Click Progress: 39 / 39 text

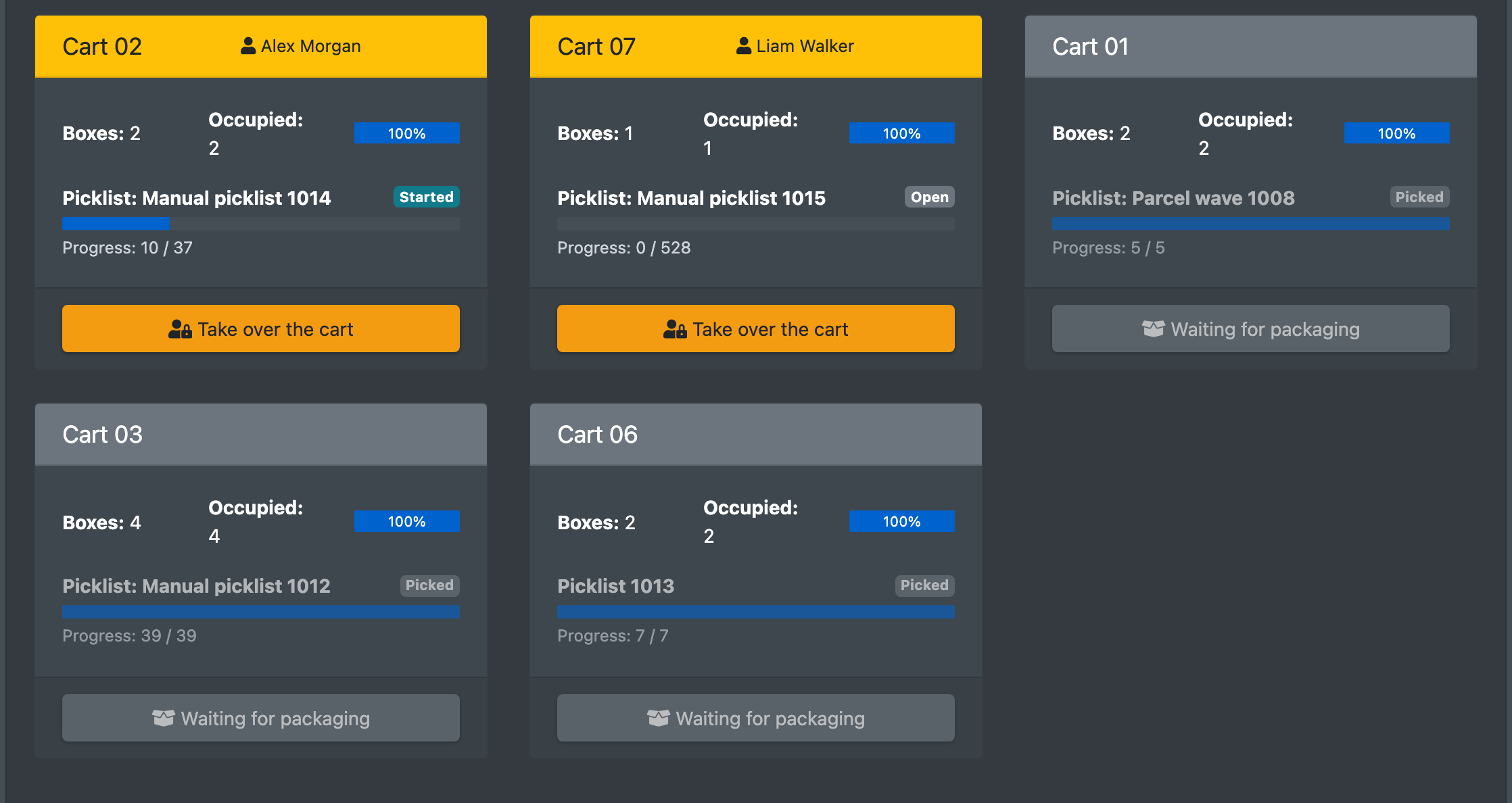[x=129, y=636]
